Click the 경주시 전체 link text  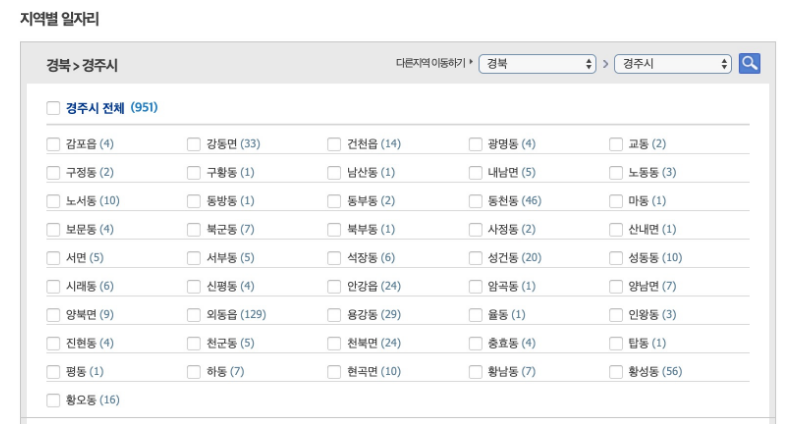95,108
